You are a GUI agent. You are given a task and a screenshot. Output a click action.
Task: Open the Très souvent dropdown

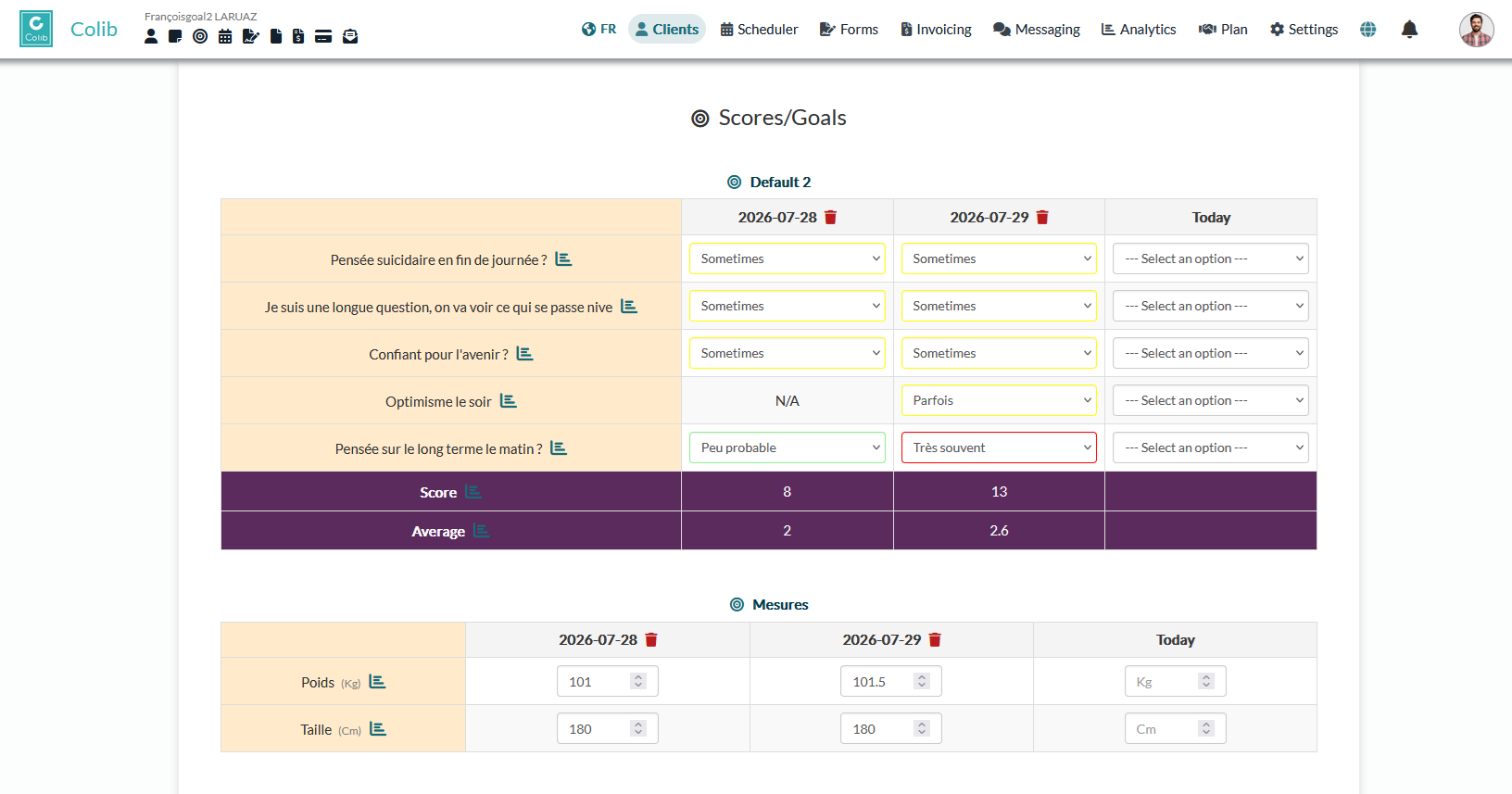click(x=999, y=447)
